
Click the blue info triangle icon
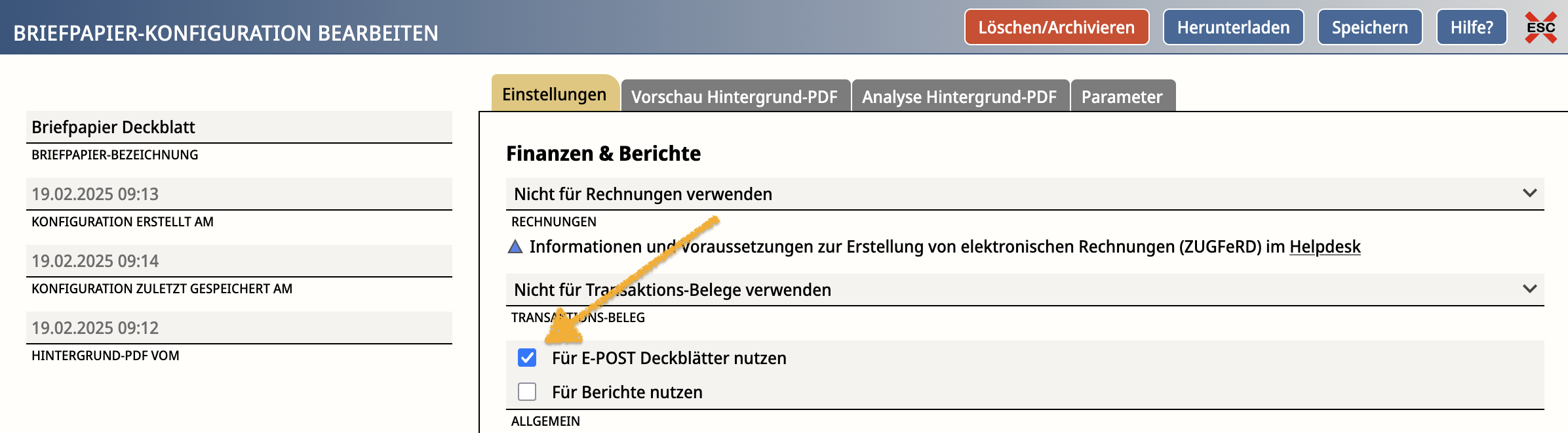(515, 247)
